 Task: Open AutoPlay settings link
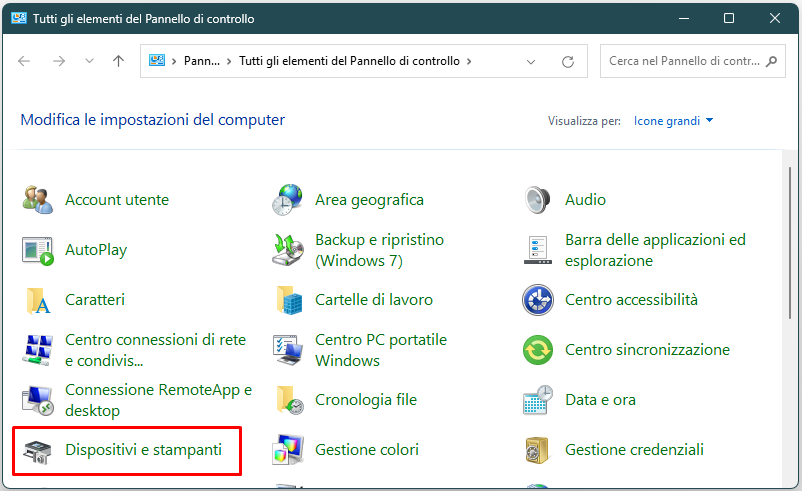pyautogui.click(x=96, y=250)
